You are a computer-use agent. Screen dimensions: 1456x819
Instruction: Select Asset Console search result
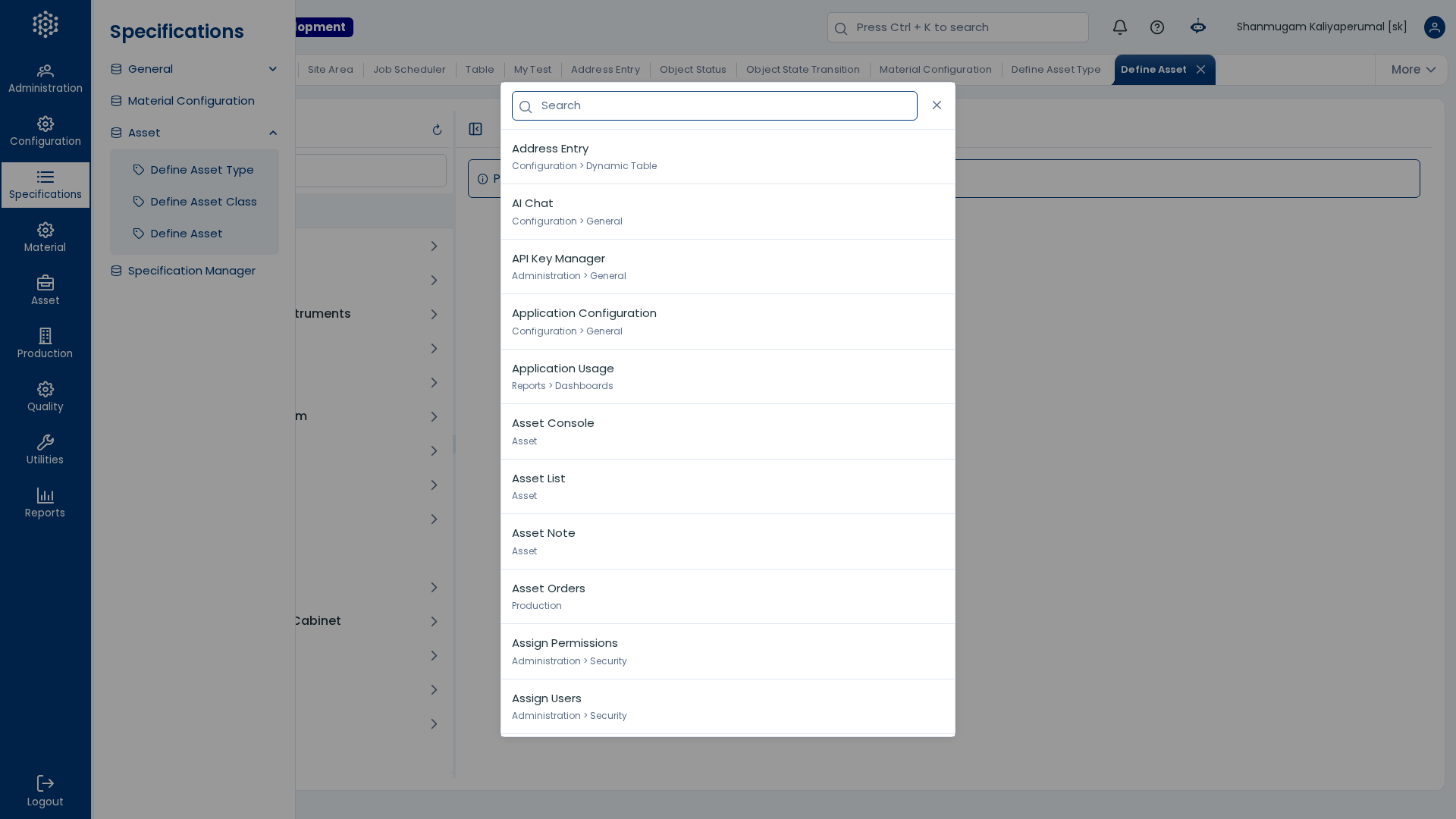point(728,432)
